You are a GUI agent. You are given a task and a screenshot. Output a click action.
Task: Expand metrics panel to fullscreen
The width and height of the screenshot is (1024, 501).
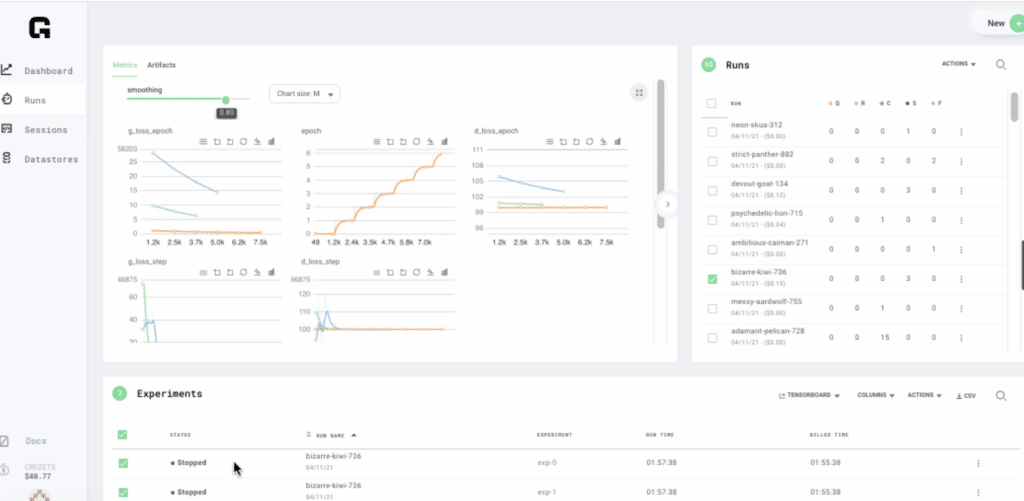(x=639, y=93)
